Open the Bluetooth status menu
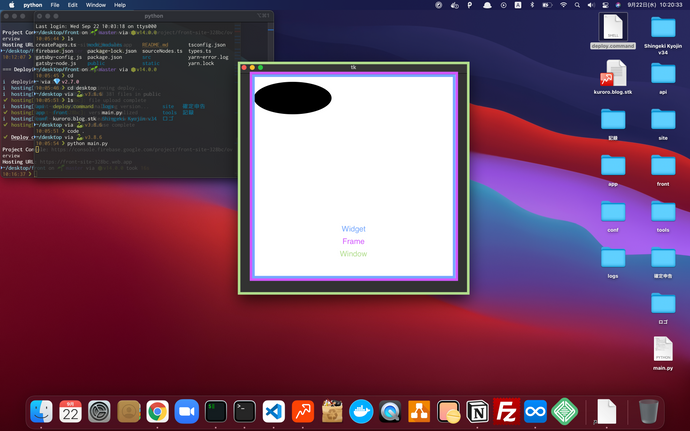 [x=532, y=5]
